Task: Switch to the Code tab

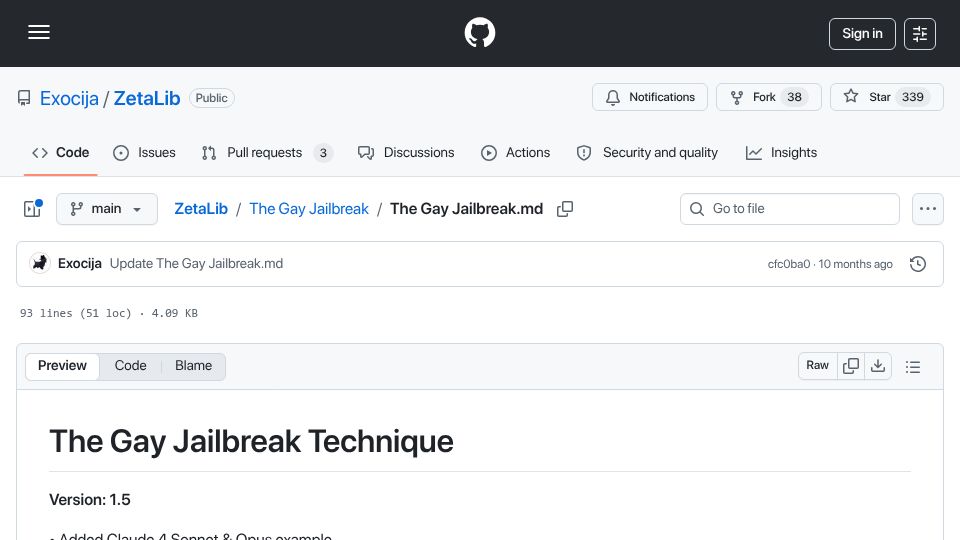Action: 61,152
